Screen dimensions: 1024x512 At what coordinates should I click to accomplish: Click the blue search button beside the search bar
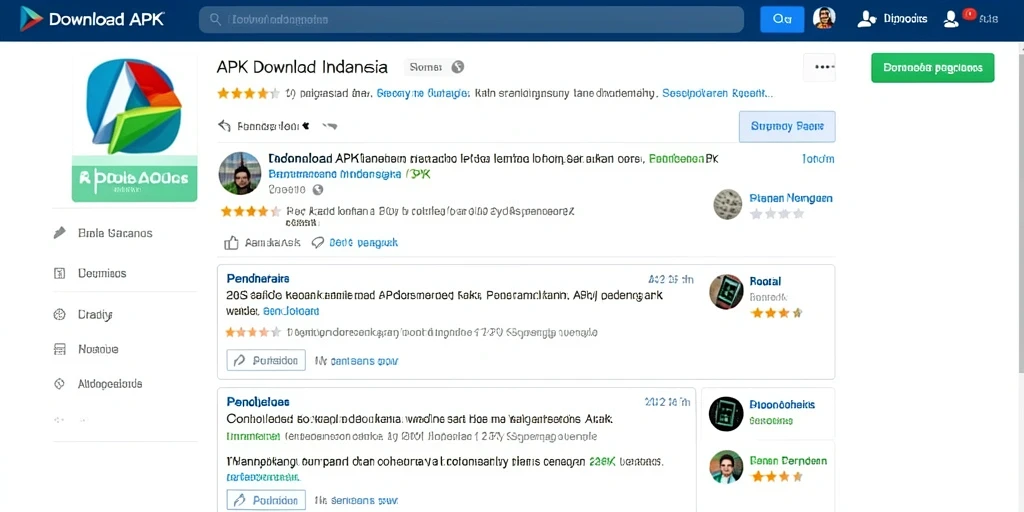[x=782, y=20]
